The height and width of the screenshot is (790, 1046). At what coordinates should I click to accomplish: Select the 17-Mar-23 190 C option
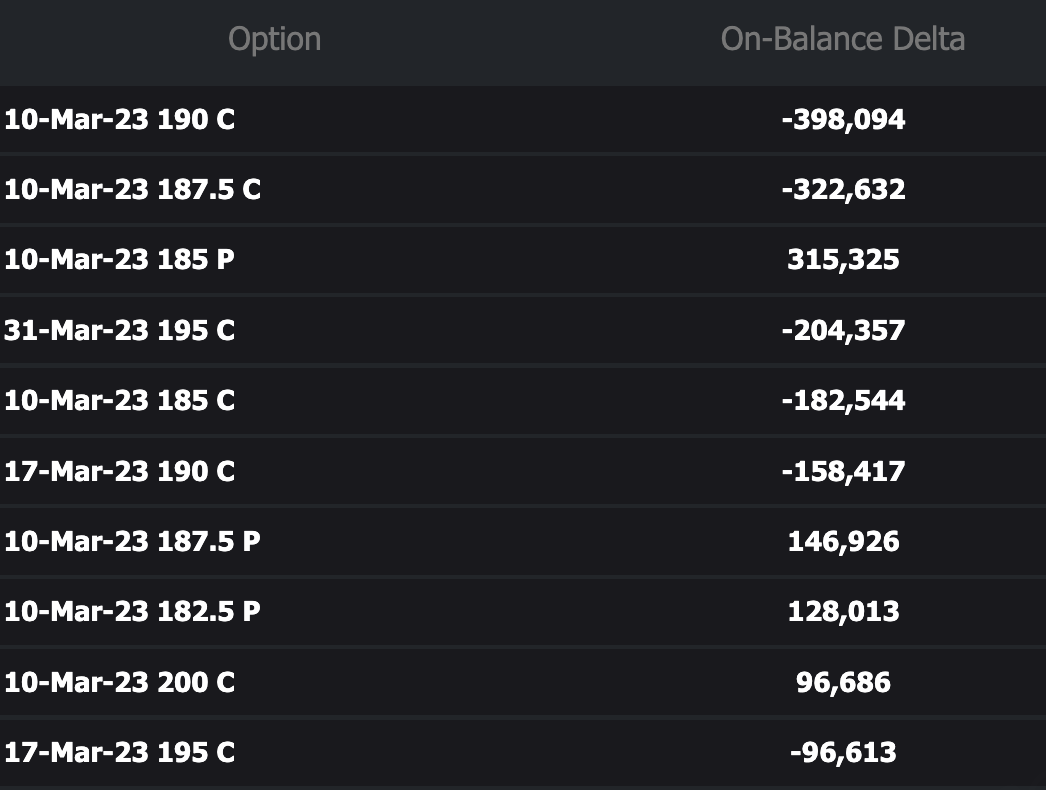click(120, 471)
